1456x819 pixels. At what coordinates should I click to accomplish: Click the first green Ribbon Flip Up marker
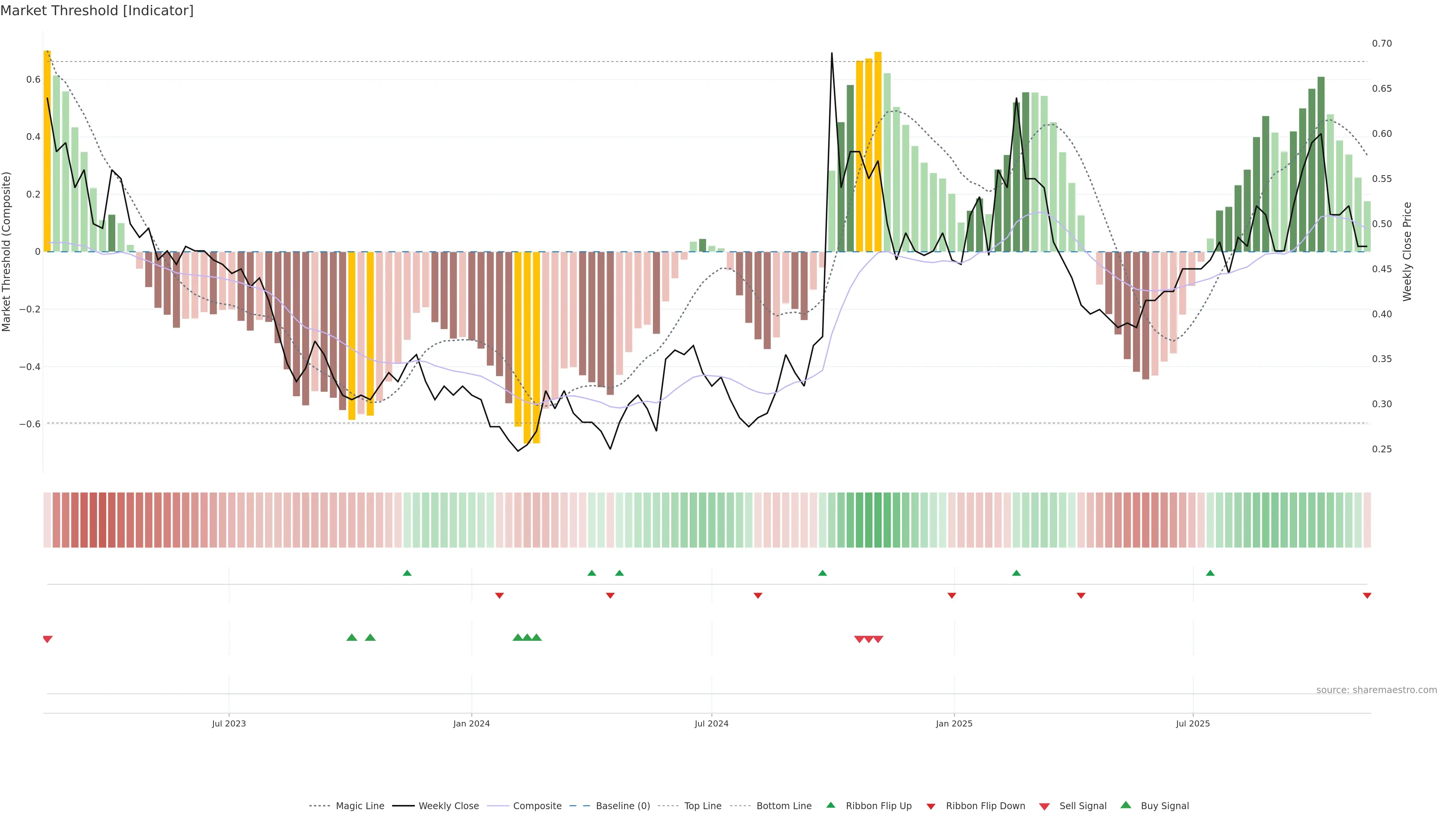tap(407, 573)
